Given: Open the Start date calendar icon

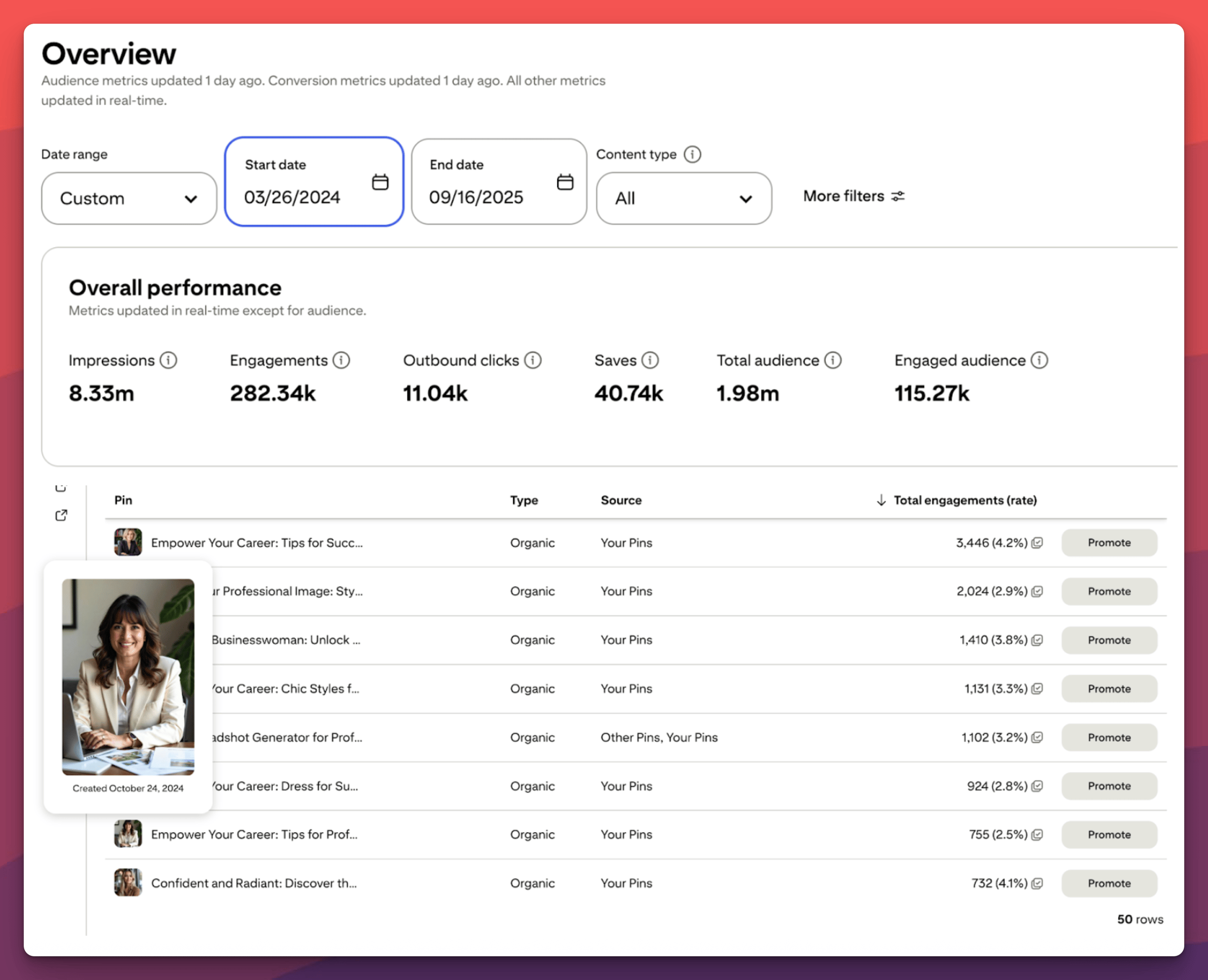Looking at the screenshot, I should pos(380,182).
